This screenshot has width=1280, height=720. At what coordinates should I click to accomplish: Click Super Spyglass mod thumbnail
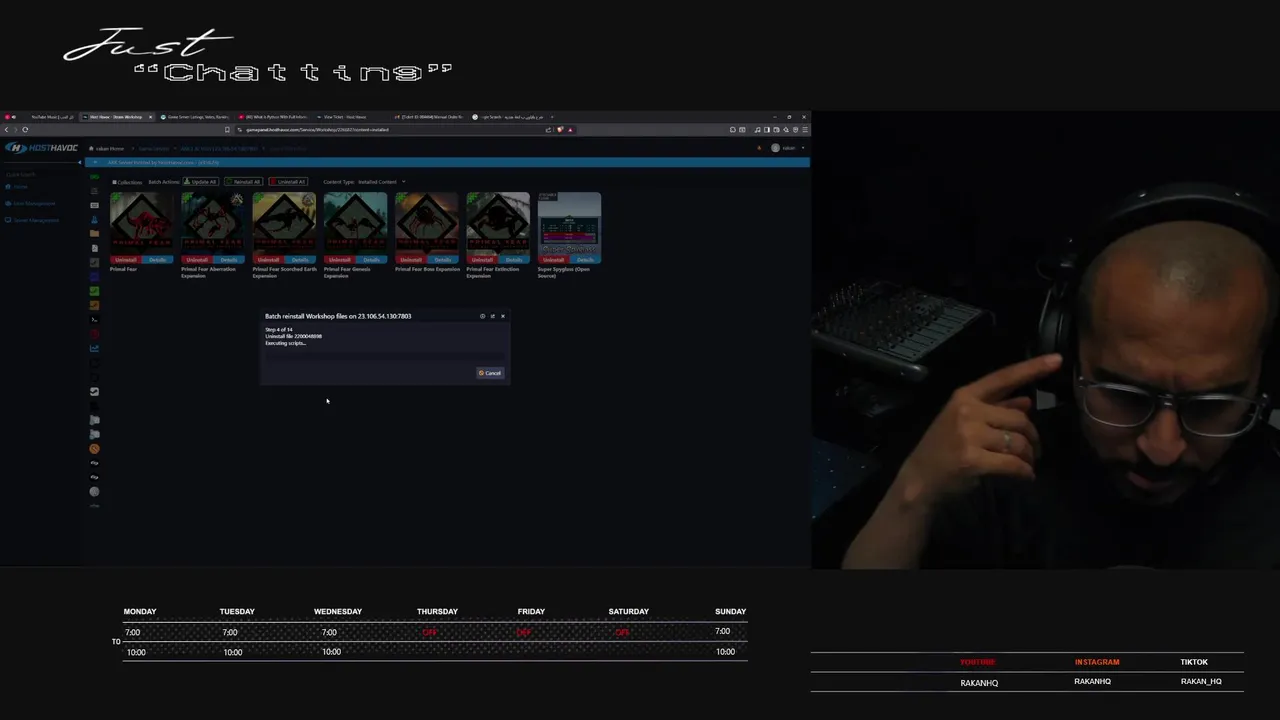569,224
